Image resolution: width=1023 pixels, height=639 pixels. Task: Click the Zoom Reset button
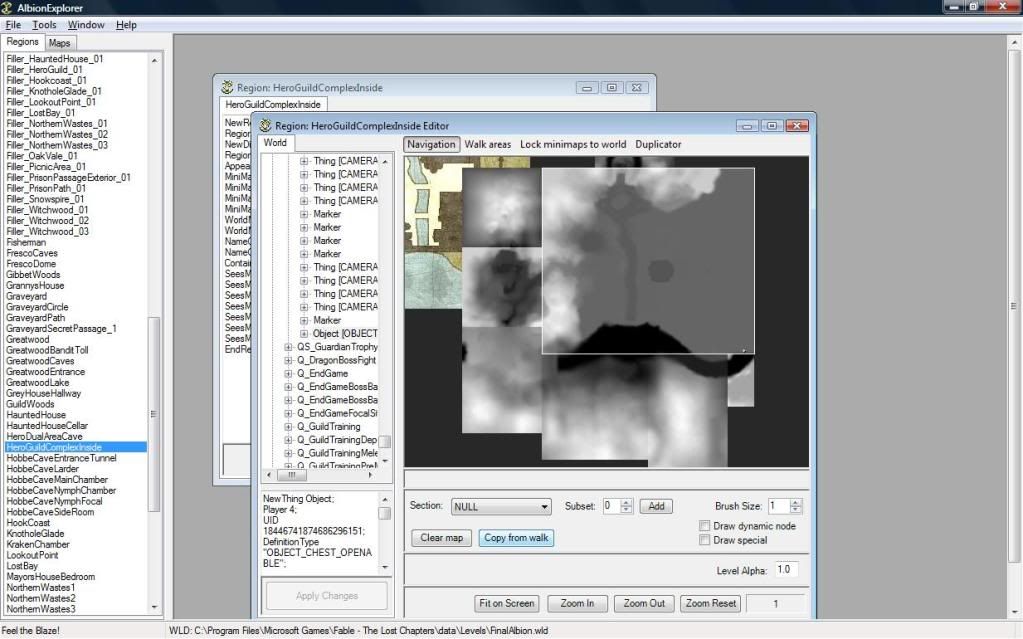tap(710, 603)
